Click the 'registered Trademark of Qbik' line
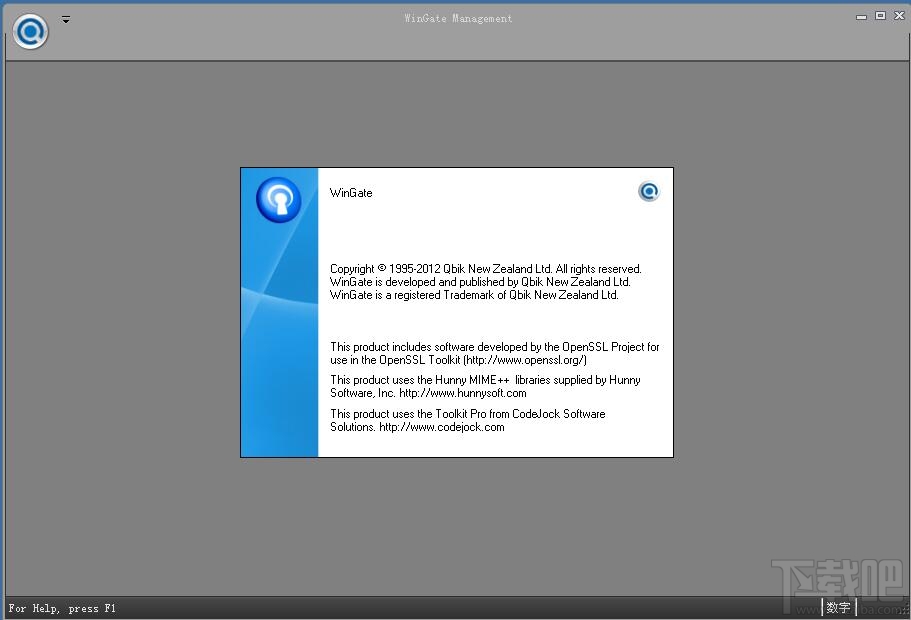The height and width of the screenshot is (620, 911). pyautogui.click(x=474, y=295)
